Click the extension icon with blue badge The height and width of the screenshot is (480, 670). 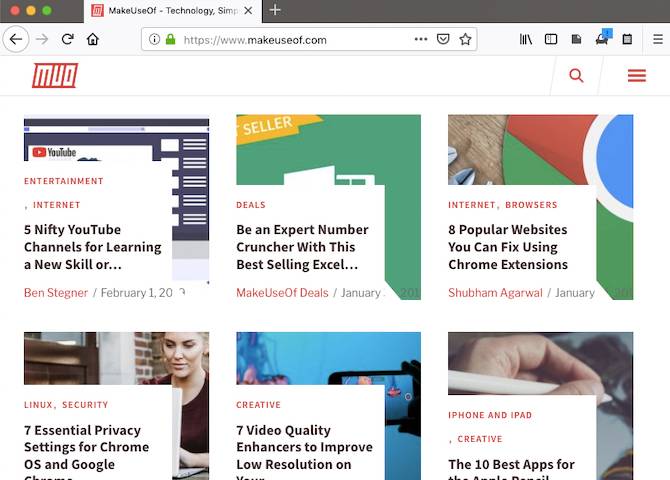[x=603, y=38]
